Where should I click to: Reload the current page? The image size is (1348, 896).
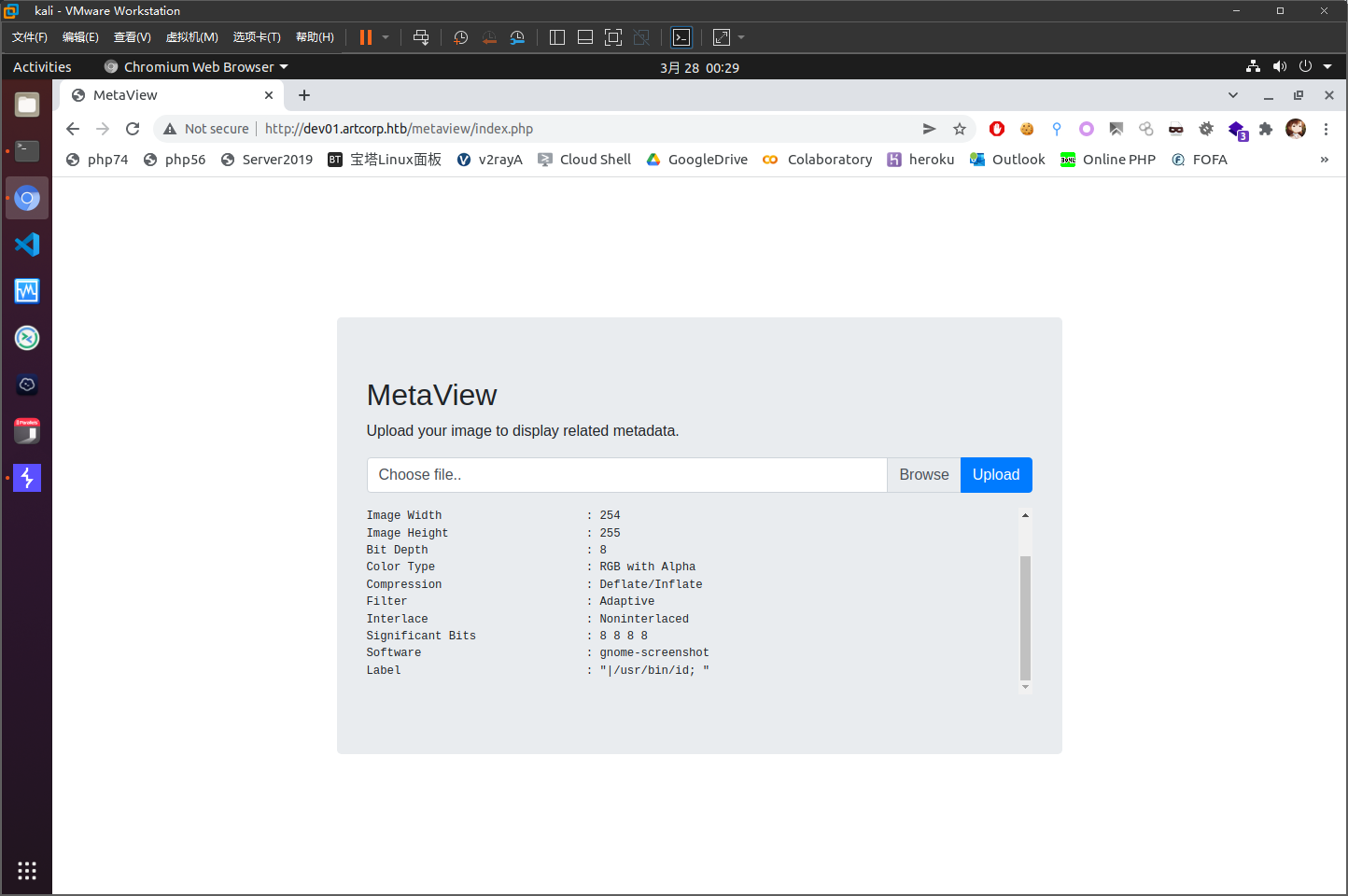pyautogui.click(x=133, y=129)
